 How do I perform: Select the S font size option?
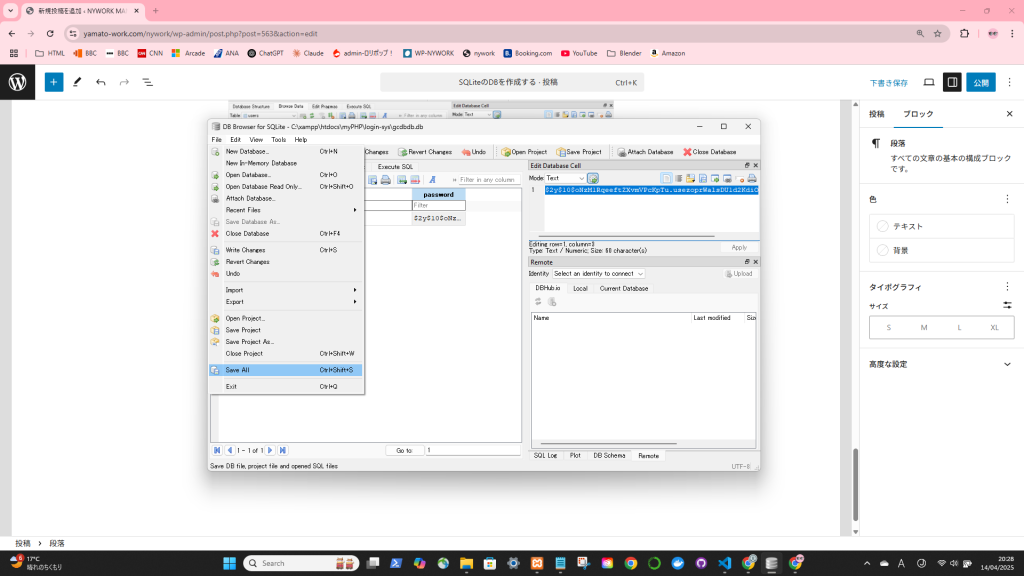coord(888,327)
